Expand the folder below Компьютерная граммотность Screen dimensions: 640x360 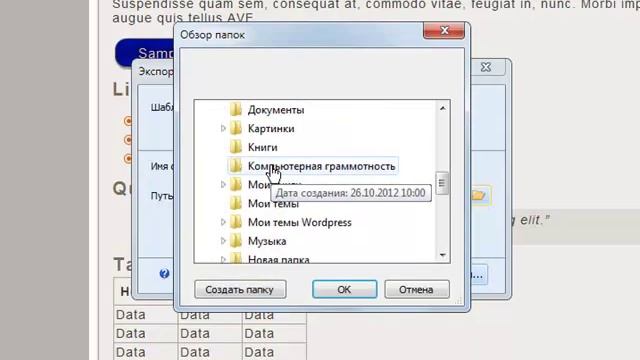coord(223,184)
